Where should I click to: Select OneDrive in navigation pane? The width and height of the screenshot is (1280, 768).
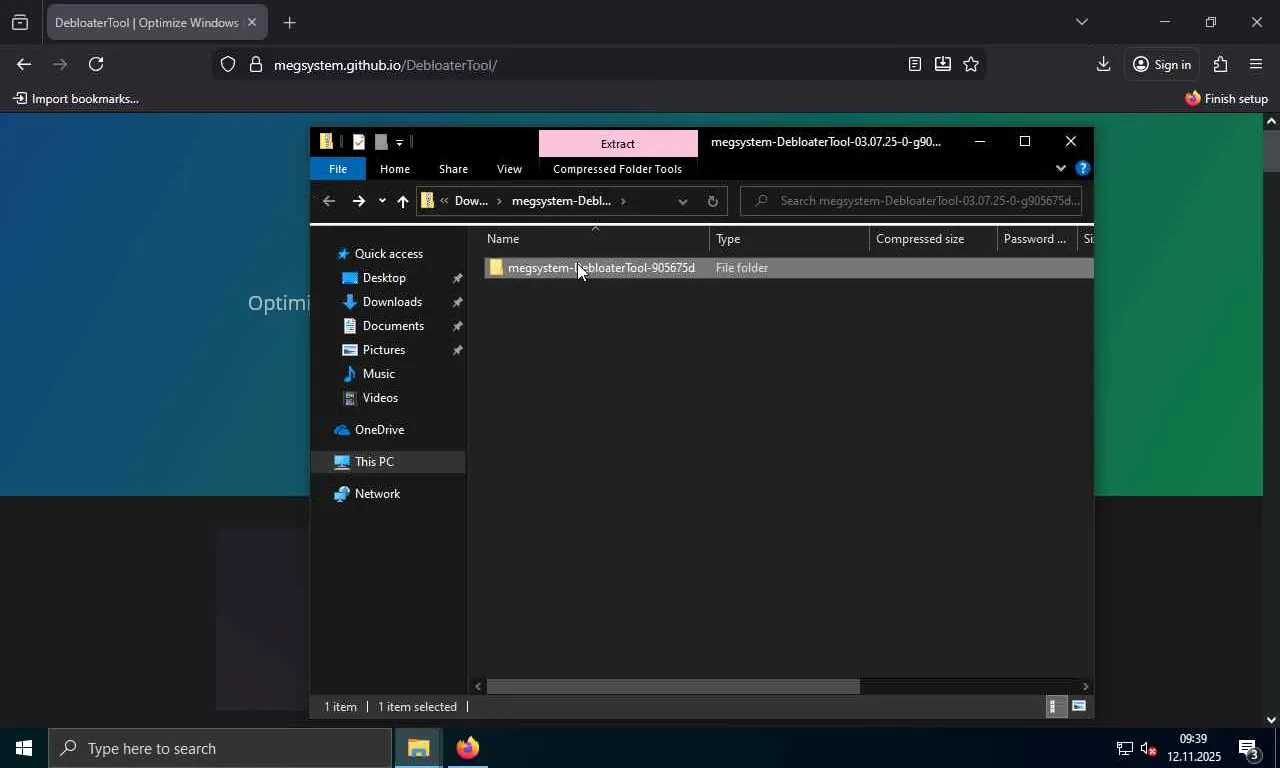click(379, 430)
